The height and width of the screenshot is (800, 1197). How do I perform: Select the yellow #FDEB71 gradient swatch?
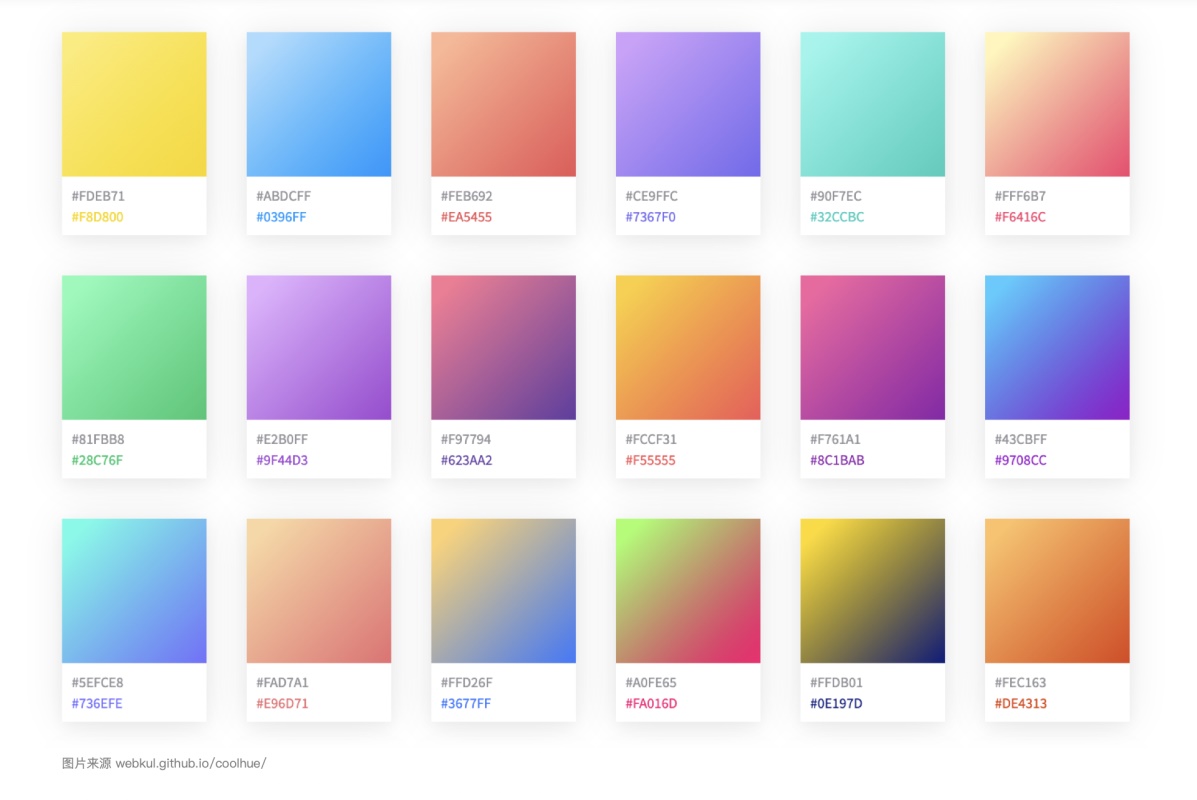[x=134, y=104]
